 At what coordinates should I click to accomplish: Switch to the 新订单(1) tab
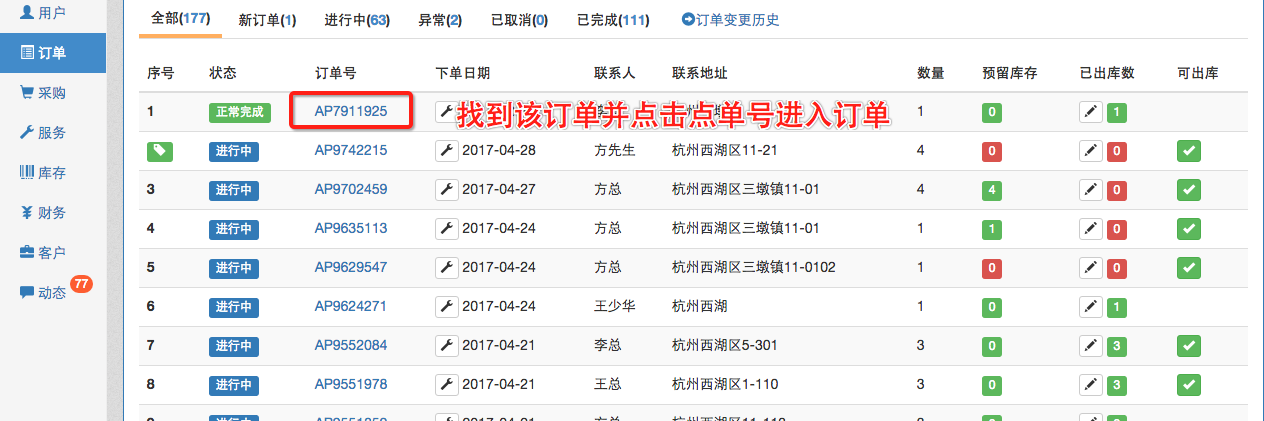(x=267, y=20)
